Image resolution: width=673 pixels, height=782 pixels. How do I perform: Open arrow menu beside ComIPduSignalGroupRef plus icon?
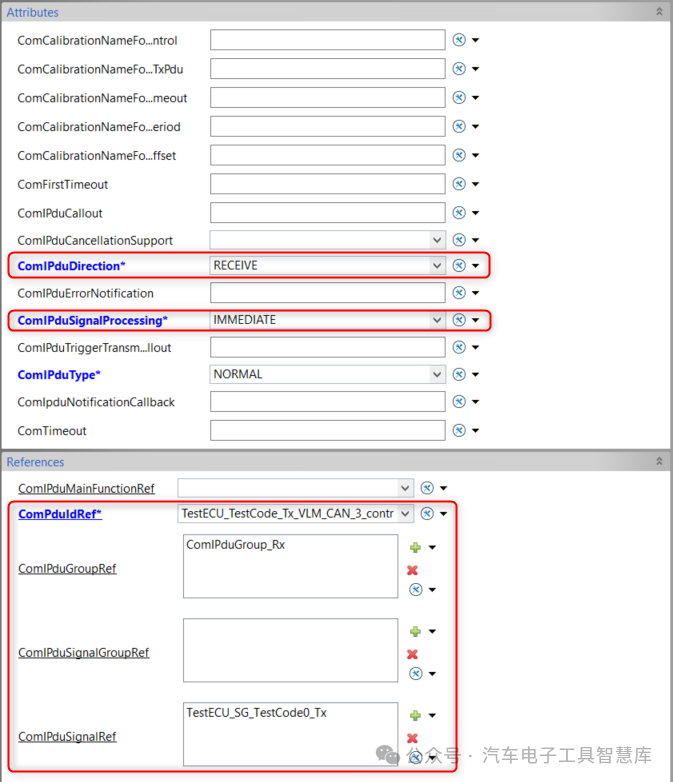[x=433, y=631]
